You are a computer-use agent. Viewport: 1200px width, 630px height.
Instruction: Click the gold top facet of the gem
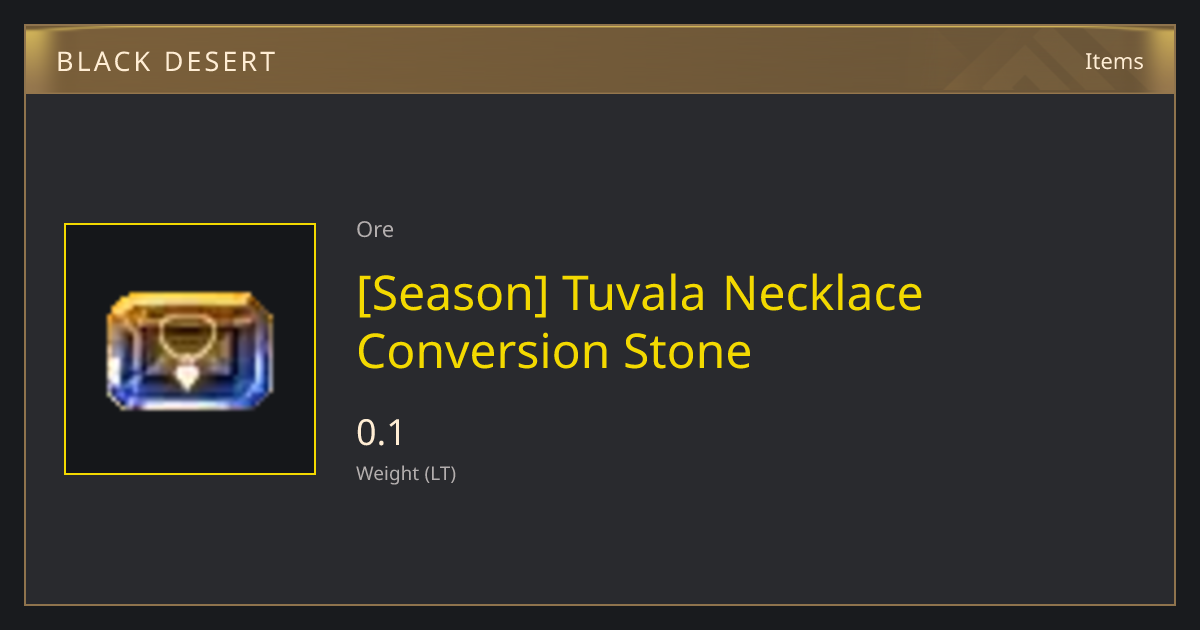[190, 302]
